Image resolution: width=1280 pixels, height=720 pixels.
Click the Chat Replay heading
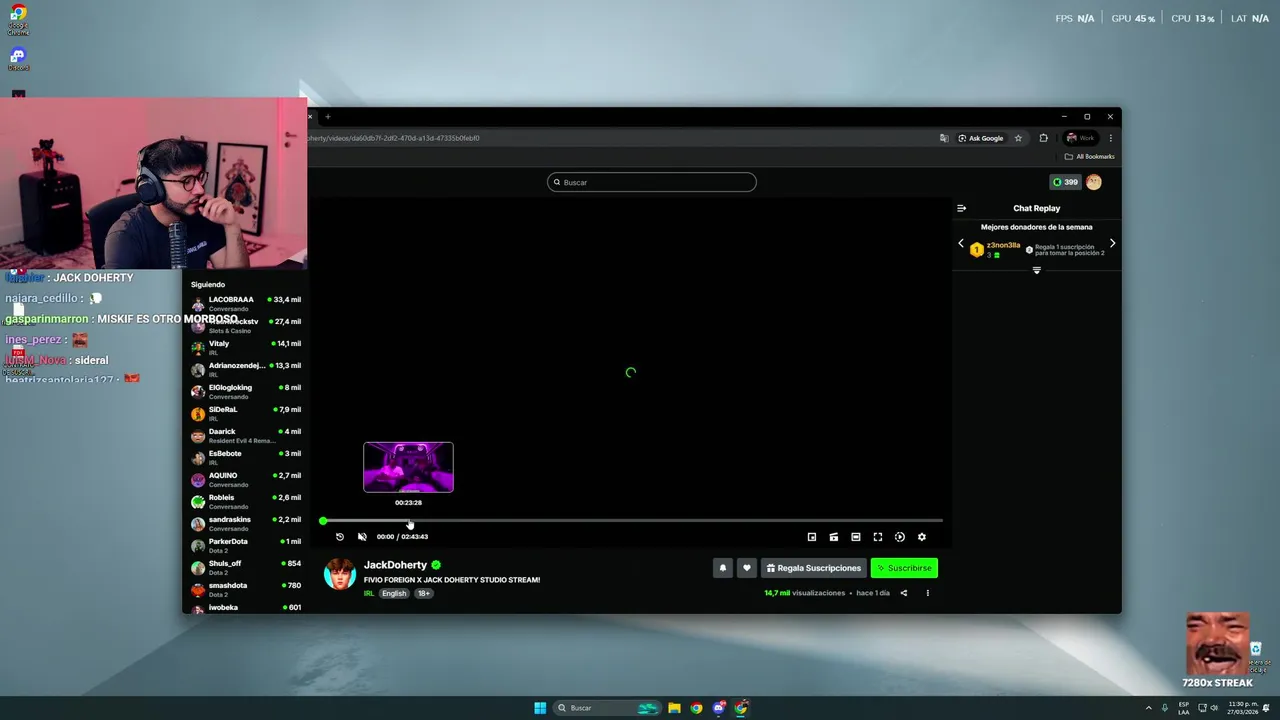tap(1037, 208)
